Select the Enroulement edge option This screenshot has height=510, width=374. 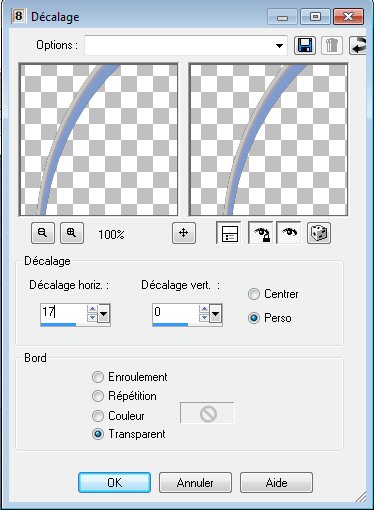[98, 377]
